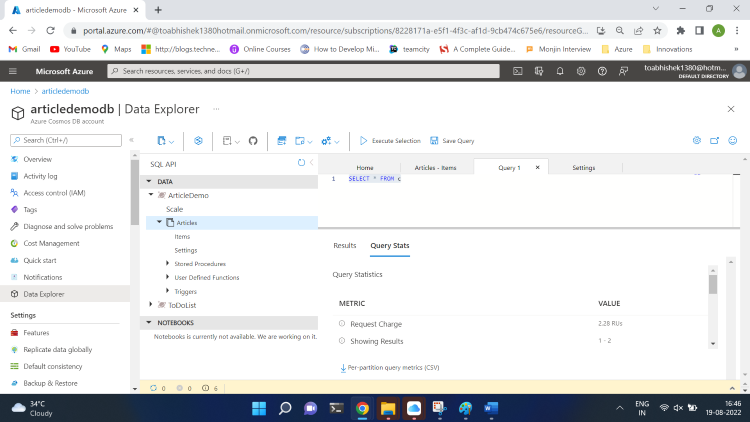The height and width of the screenshot is (422, 750).
Task: Open Diagnose and solve problems
Action: [68, 226]
